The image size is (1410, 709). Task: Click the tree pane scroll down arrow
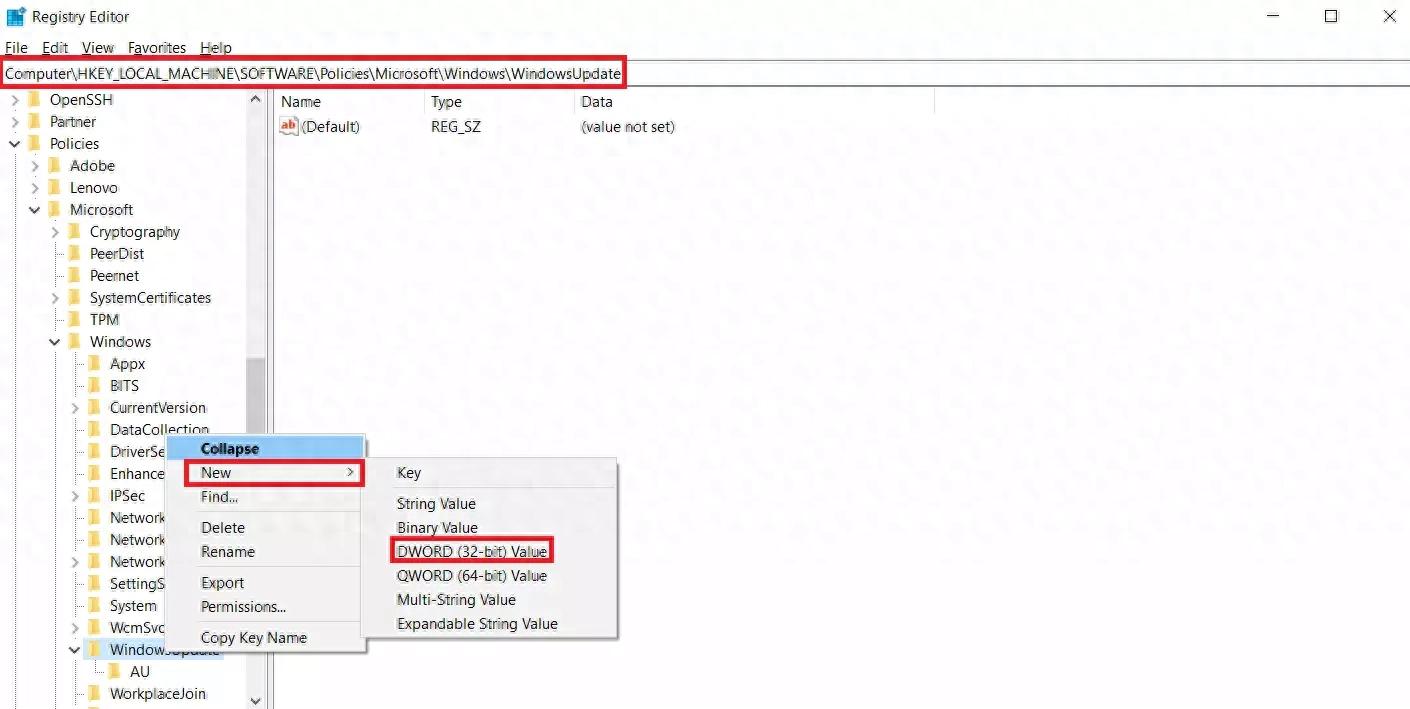[x=255, y=700]
